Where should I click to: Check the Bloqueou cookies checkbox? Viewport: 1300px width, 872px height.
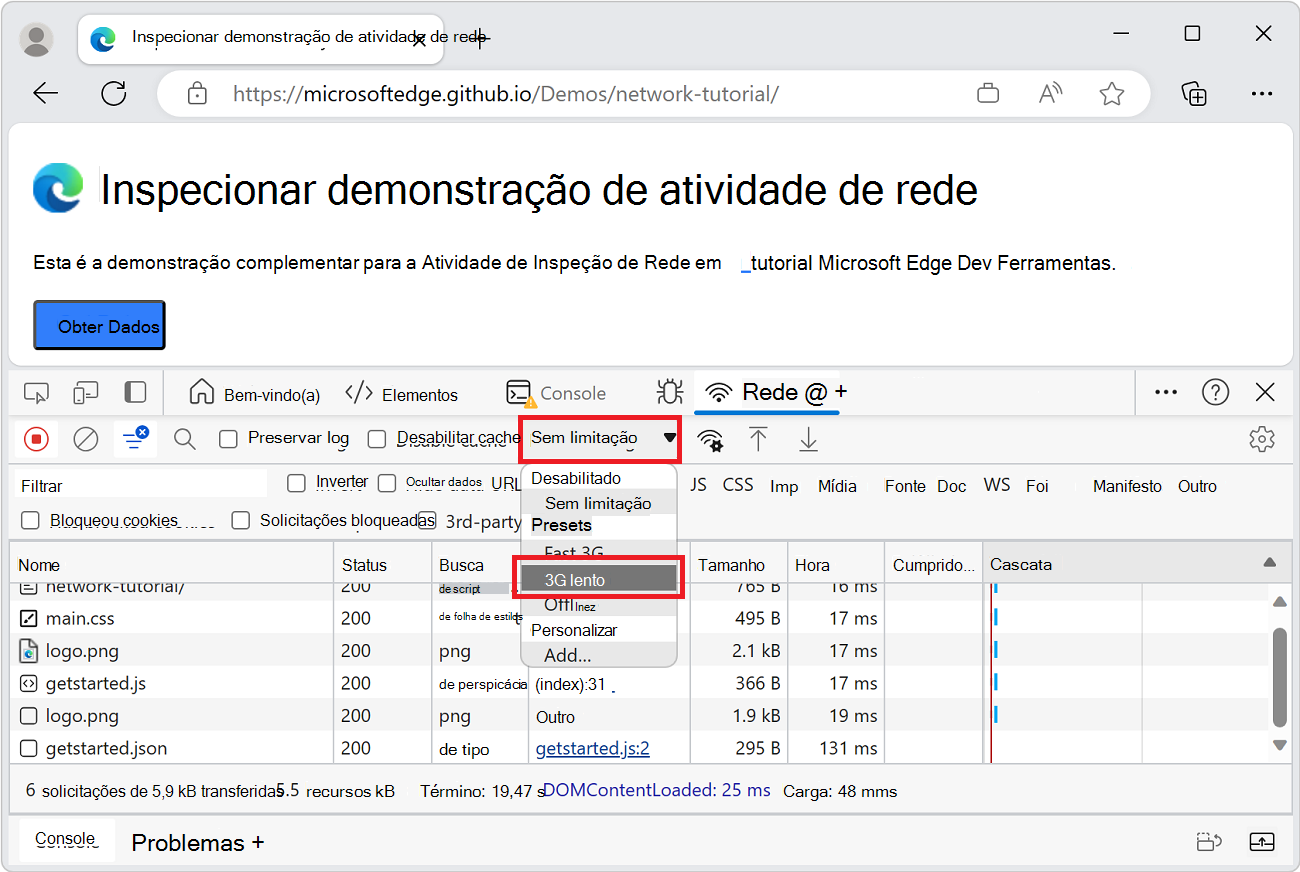point(31,520)
